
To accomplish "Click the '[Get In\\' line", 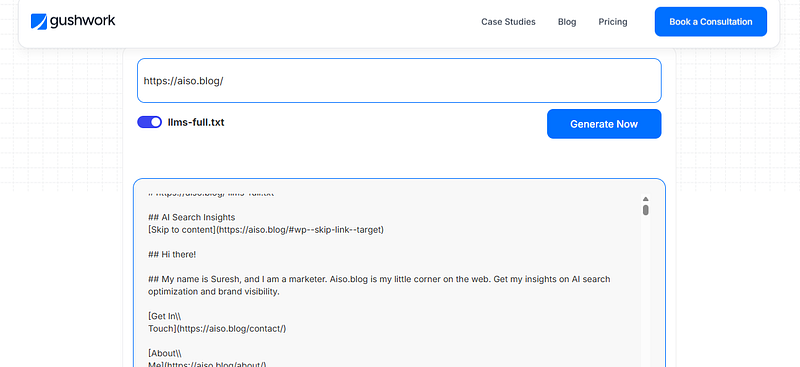I will coord(164,316).
